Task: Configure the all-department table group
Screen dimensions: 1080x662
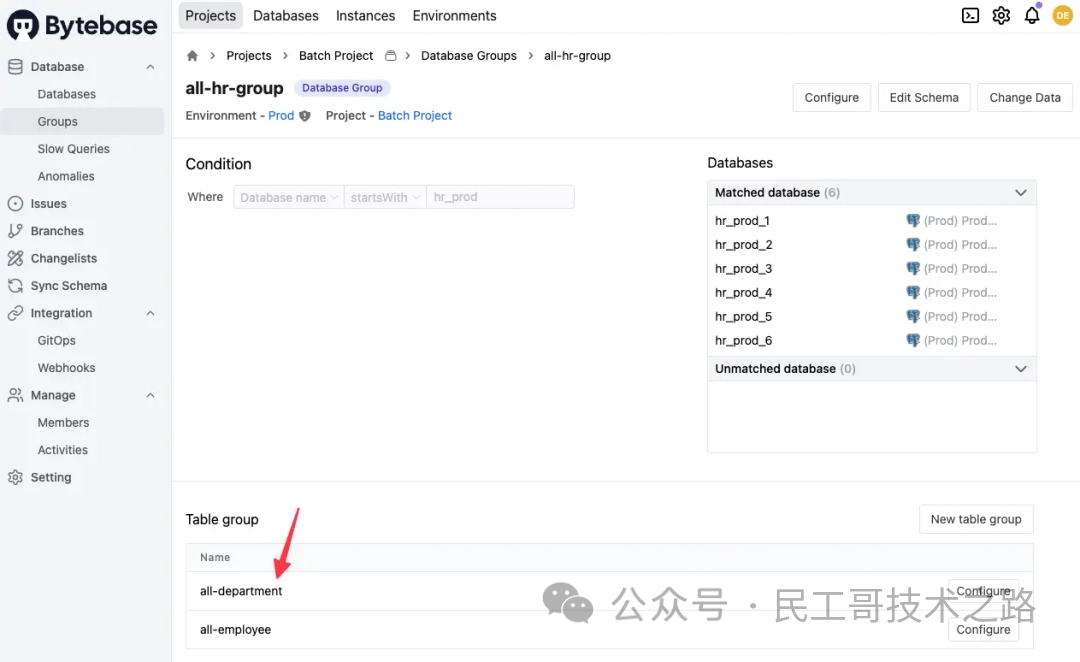Action: [x=983, y=591]
